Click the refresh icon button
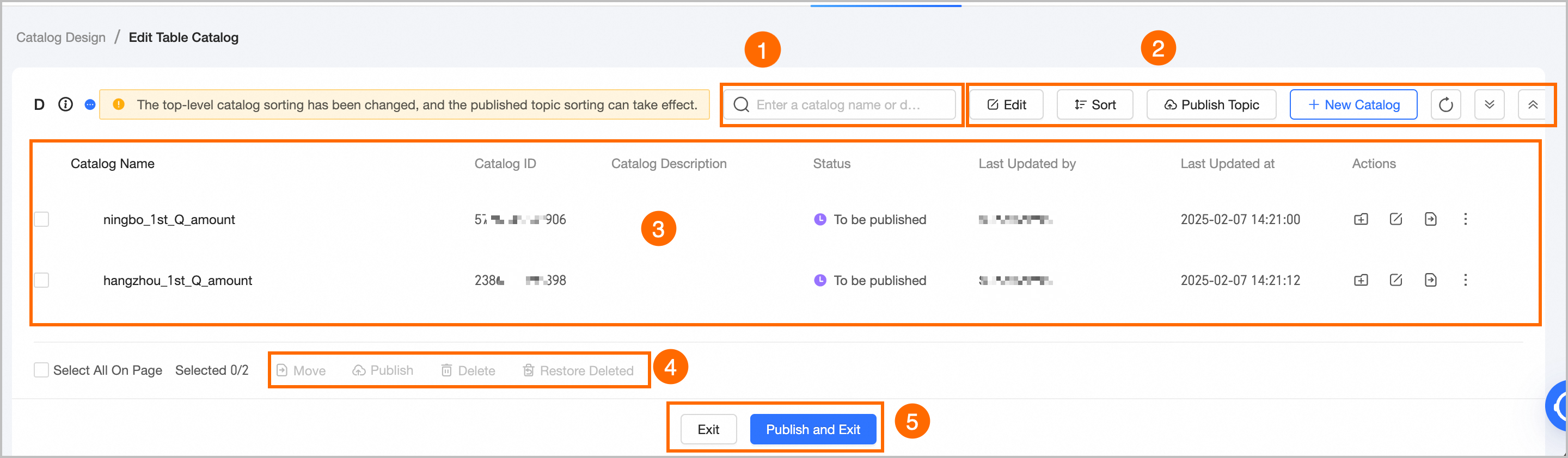 coord(1445,104)
